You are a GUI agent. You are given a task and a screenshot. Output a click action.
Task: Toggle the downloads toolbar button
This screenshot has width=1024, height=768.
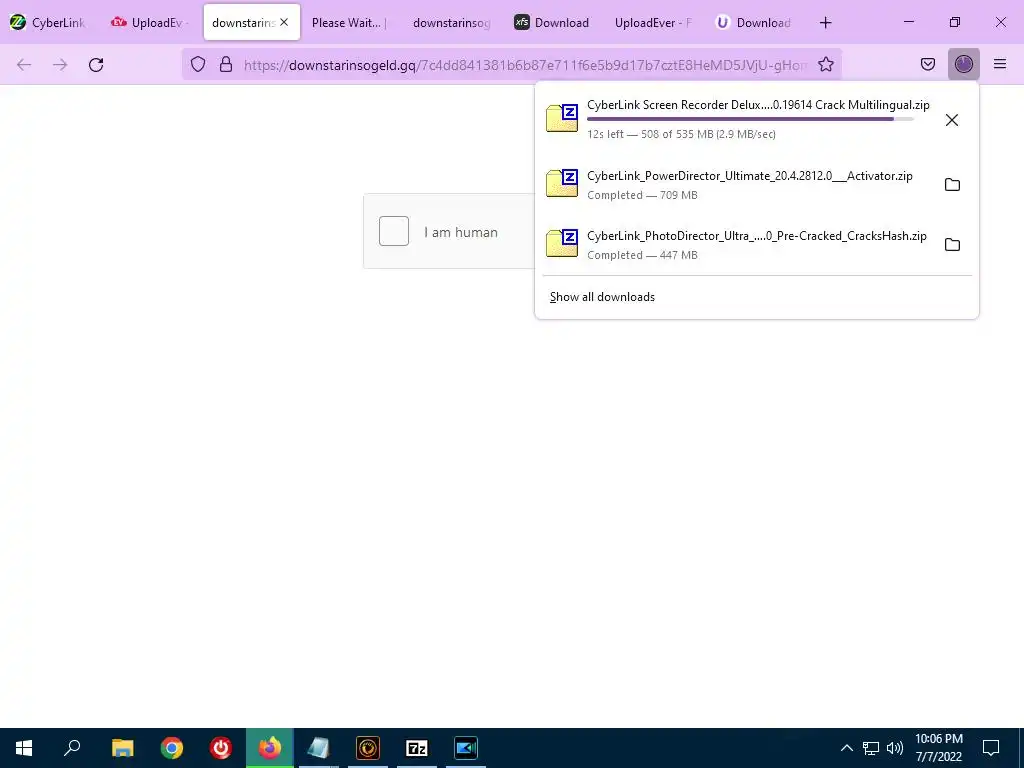tap(964, 64)
